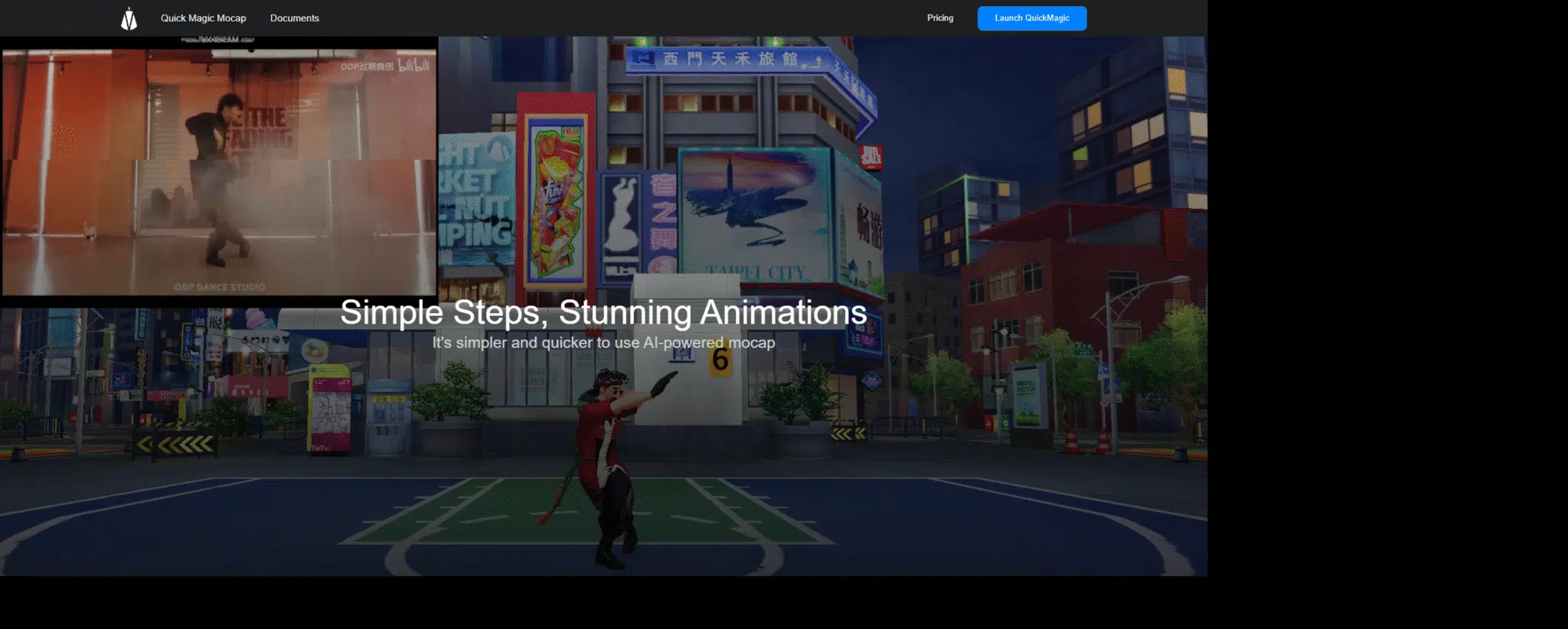
Task: Click the QuickMagic logo icon
Action: (x=129, y=18)
